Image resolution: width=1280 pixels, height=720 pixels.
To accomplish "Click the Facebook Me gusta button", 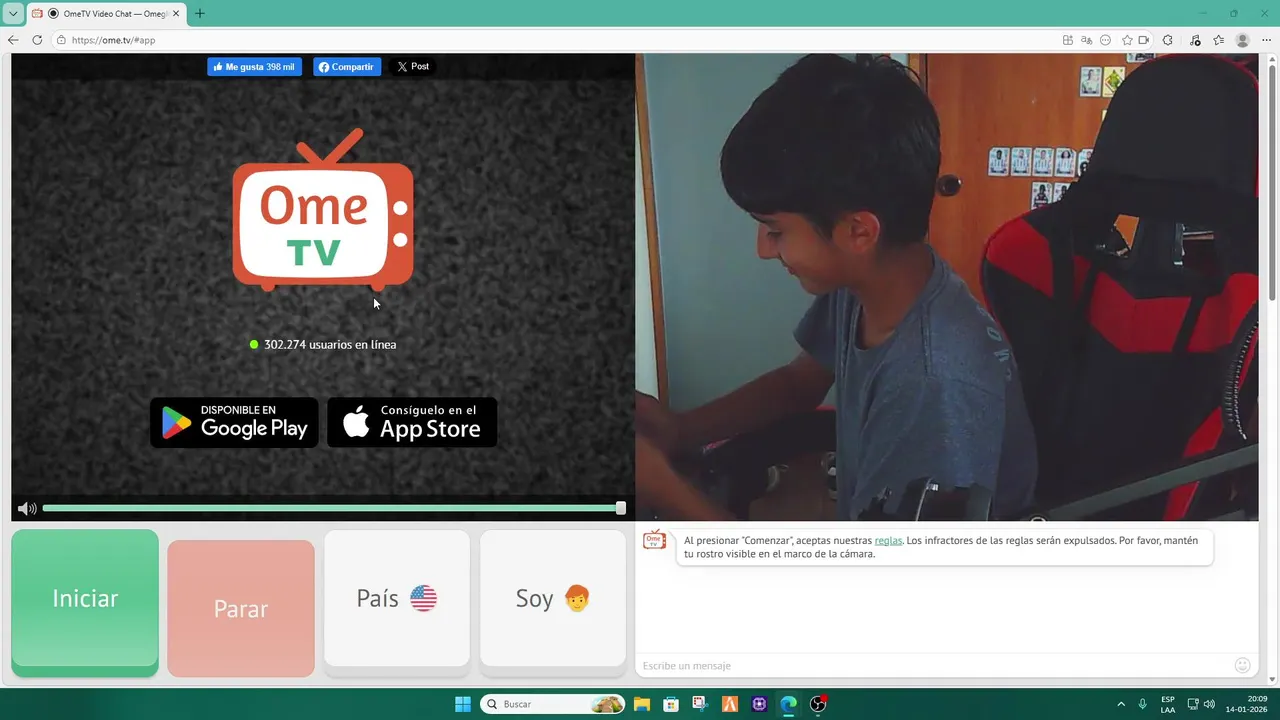I will (254, 67).
